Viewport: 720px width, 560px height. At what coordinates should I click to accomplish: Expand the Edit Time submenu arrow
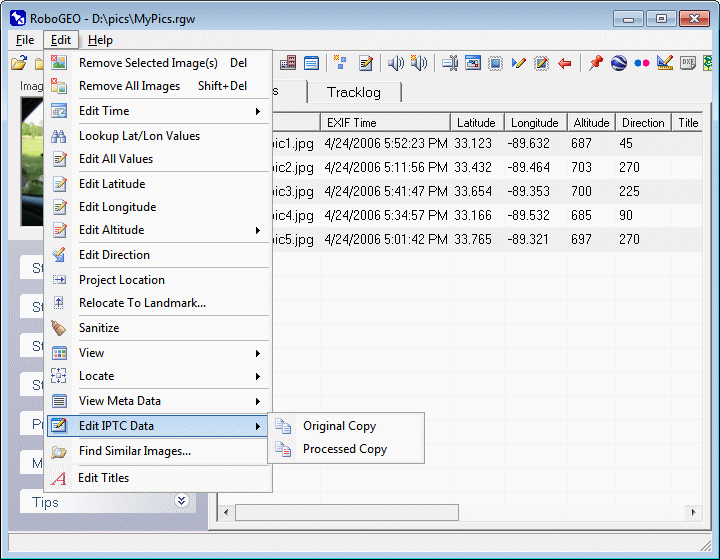pos(258,111)
